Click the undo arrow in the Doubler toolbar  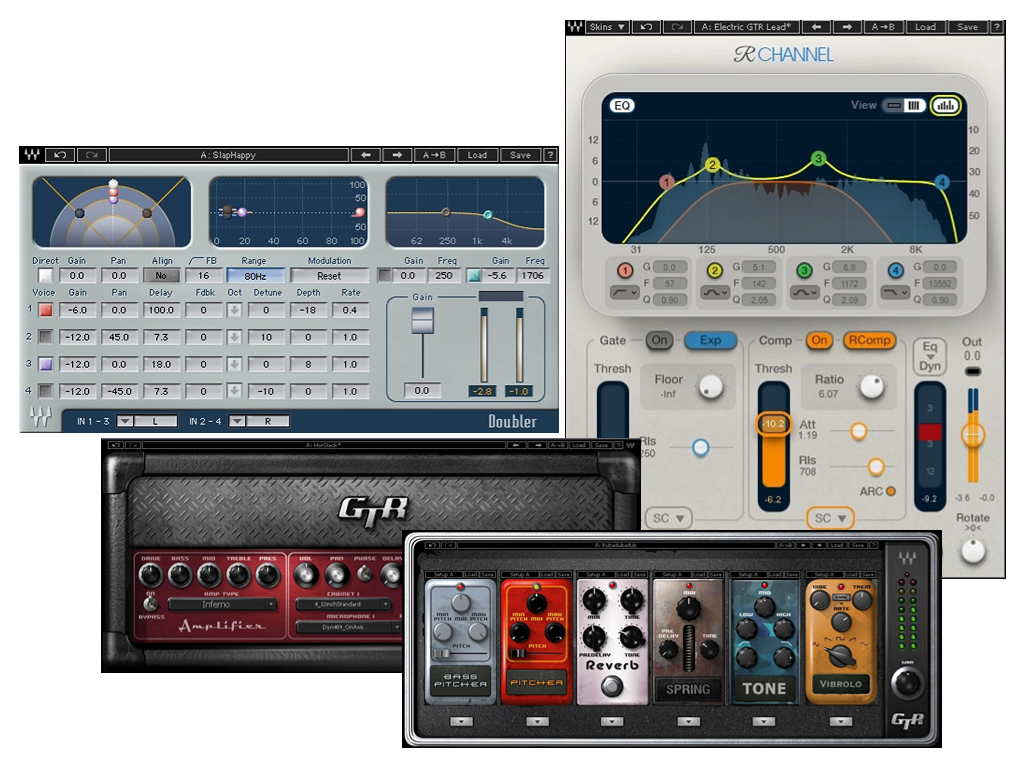[x=60, y=155]
